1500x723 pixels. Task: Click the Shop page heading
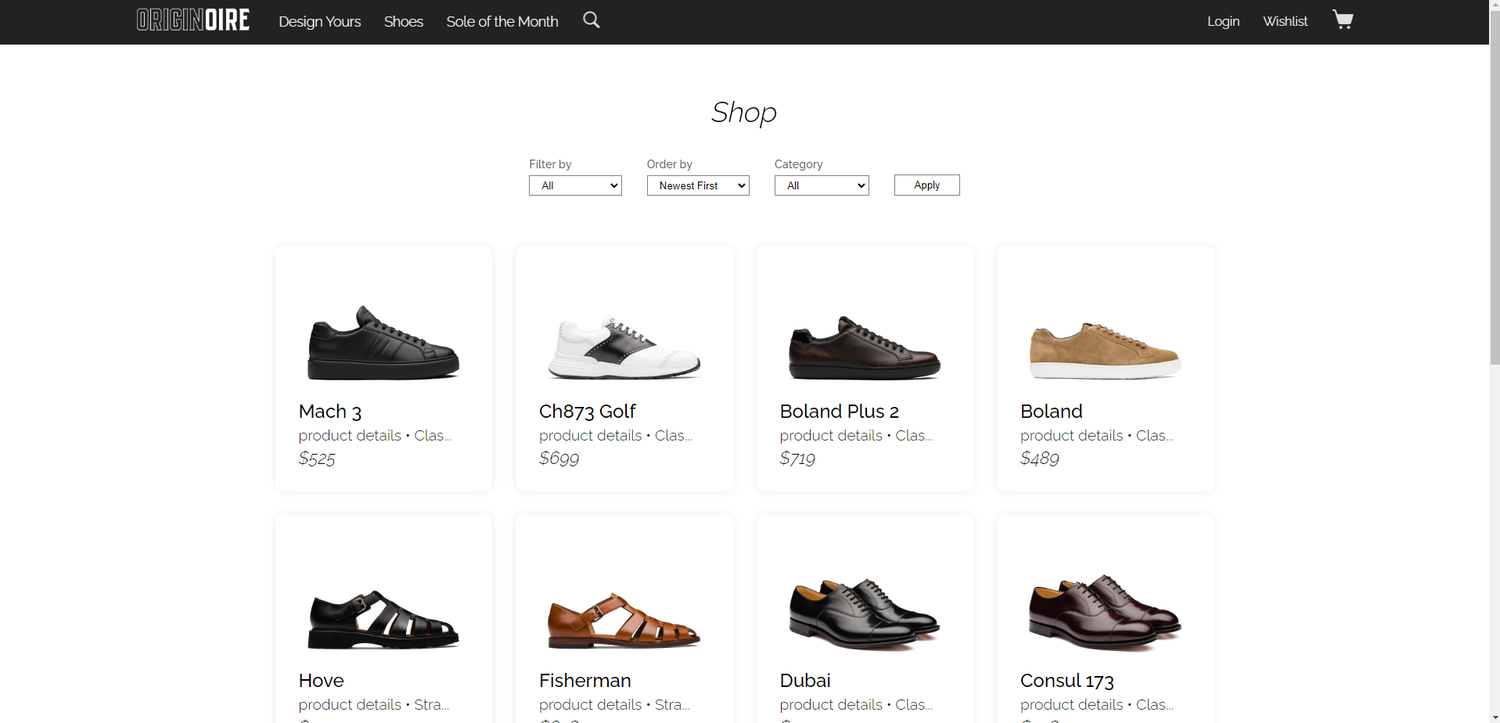[744, 112]
